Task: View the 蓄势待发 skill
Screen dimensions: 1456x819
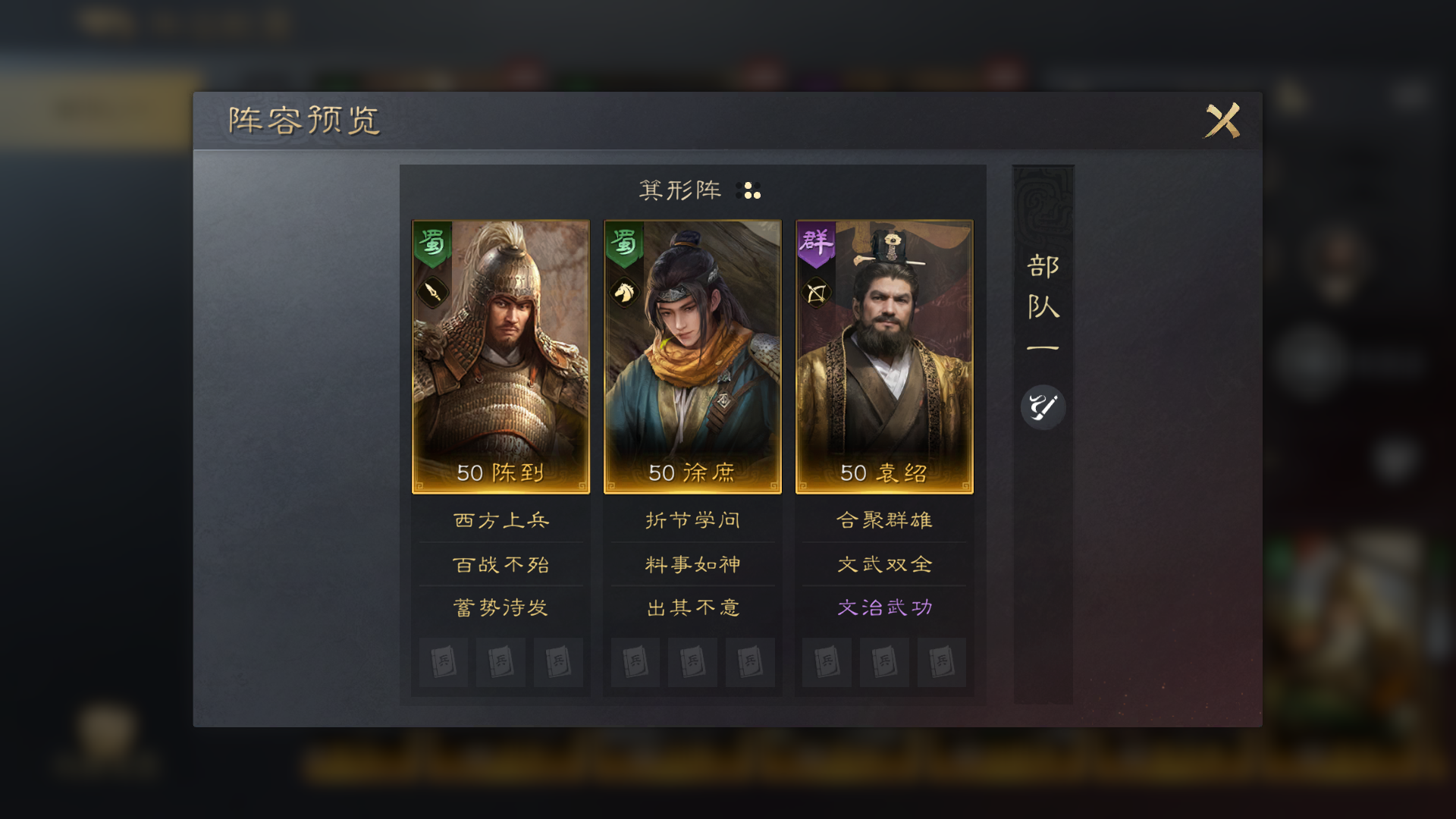Action: coord(500,607)
